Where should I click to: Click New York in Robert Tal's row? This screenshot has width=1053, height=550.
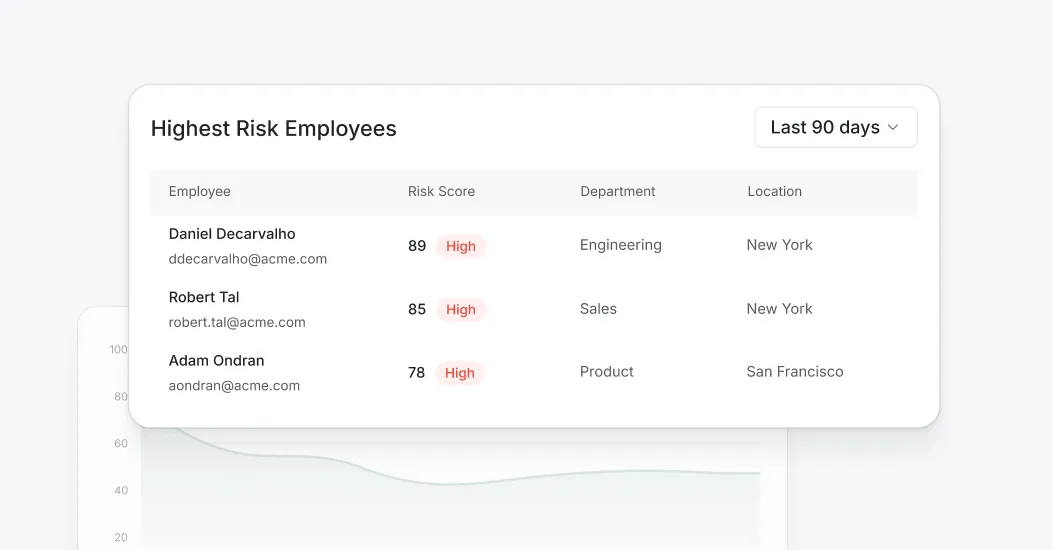point(780,309)
